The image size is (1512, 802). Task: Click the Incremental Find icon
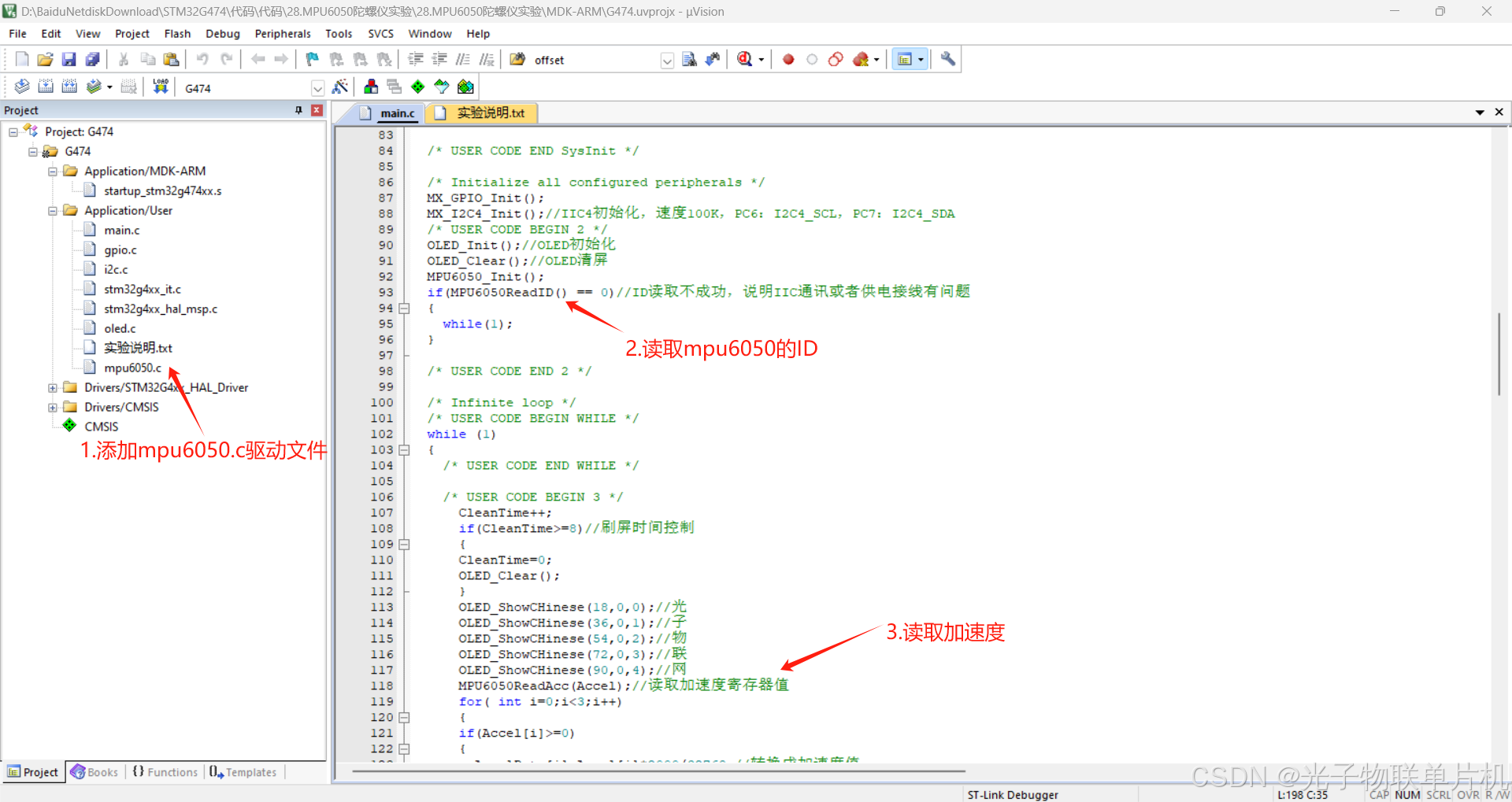(x=713, y=59)
